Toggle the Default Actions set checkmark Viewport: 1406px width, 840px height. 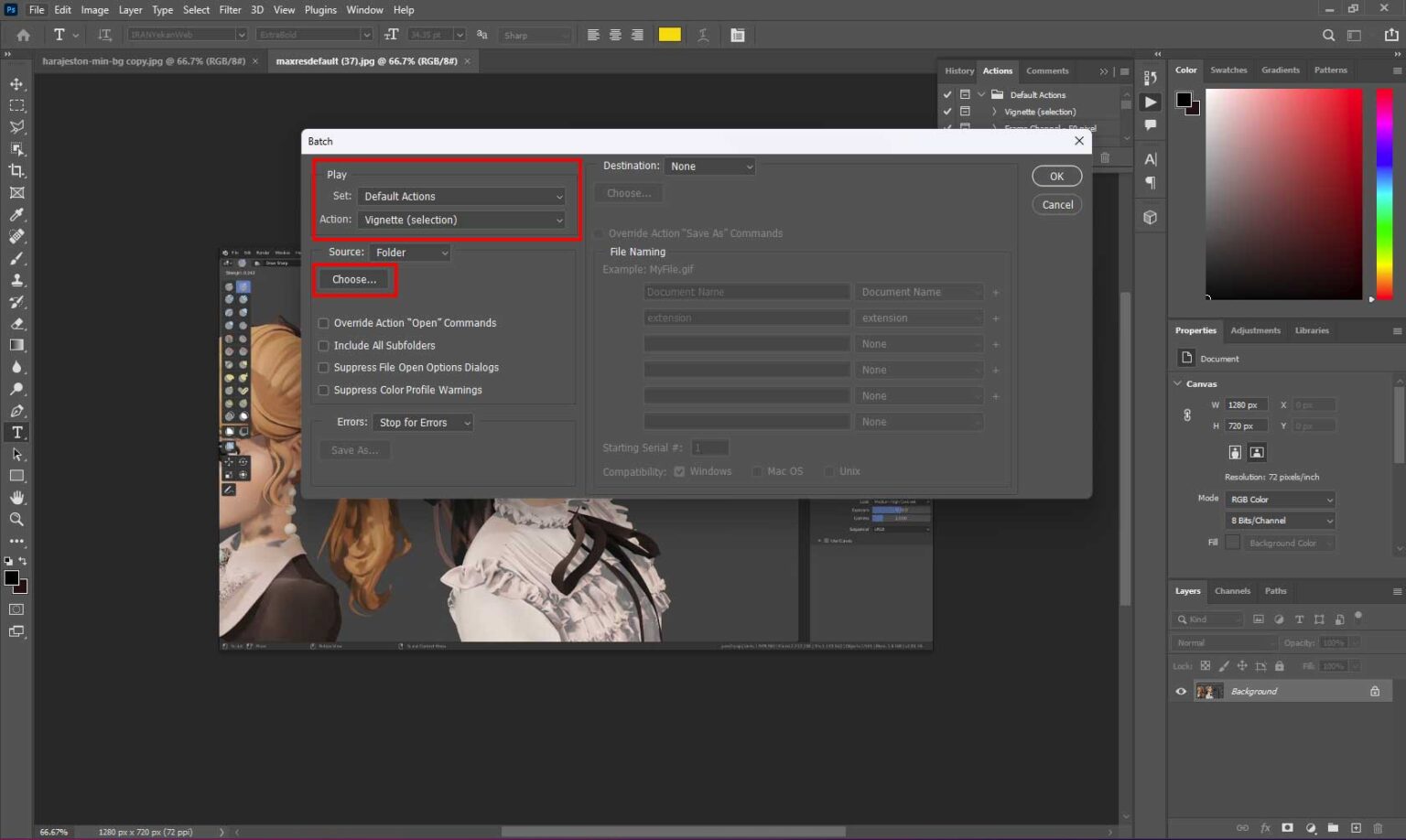(947, 94)
